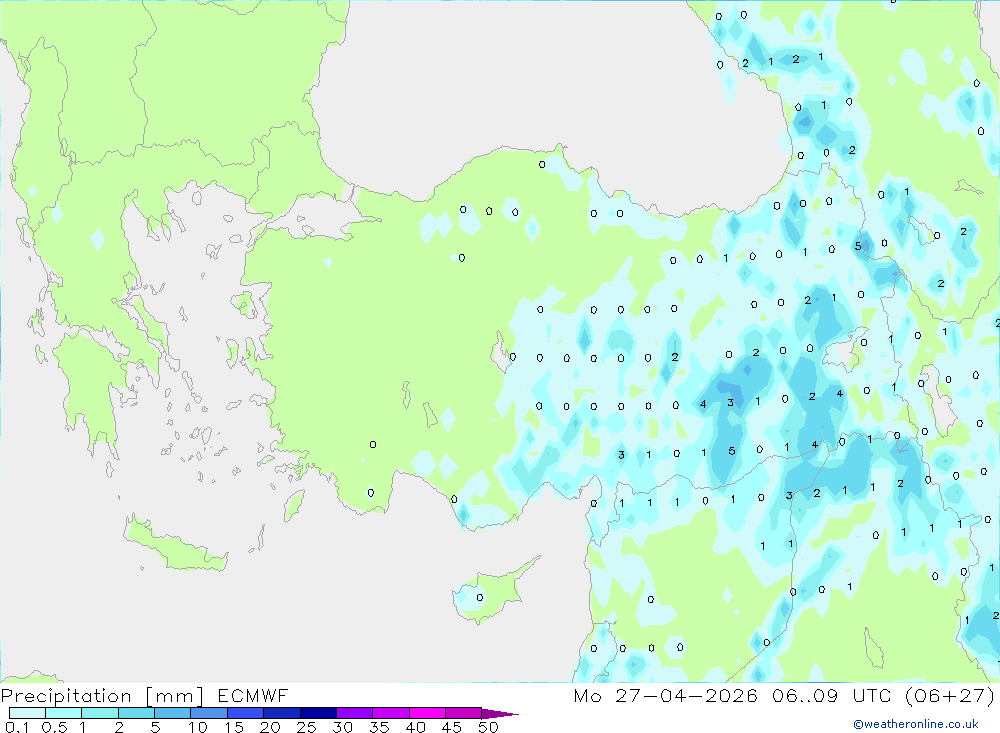
Task: Pick the 20–25 mm dark blue swatch
Action: (282, 713)
